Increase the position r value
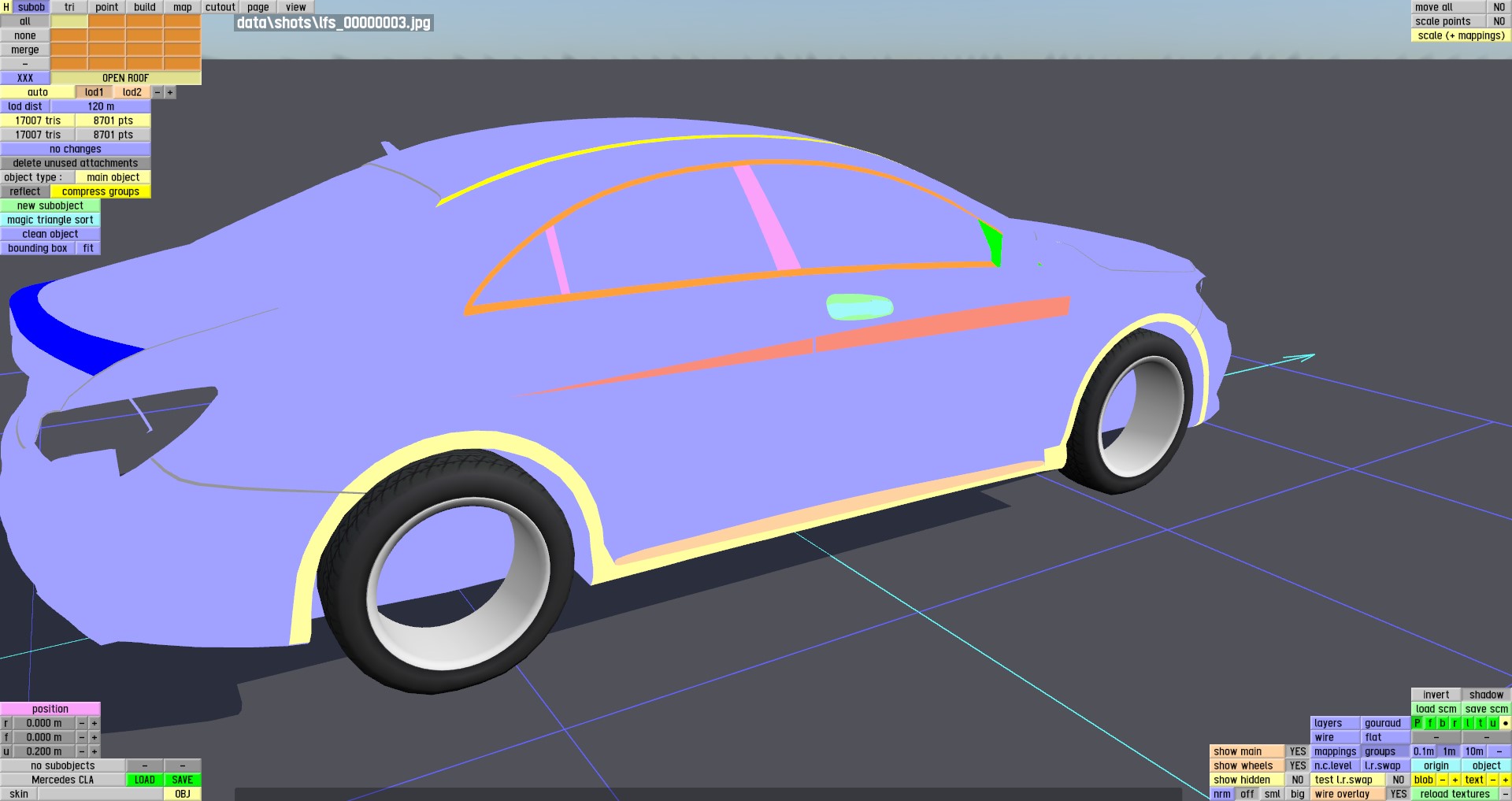This screenshot has height=801, width=1512. tap(94, 723)
